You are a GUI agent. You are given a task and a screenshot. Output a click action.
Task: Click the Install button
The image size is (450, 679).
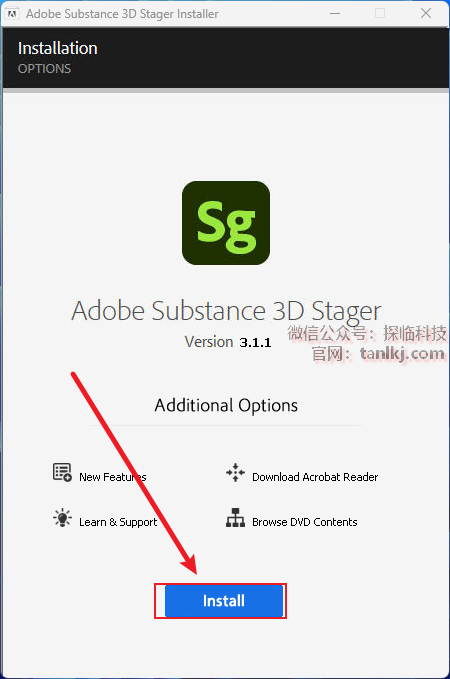tap(224, 601)
